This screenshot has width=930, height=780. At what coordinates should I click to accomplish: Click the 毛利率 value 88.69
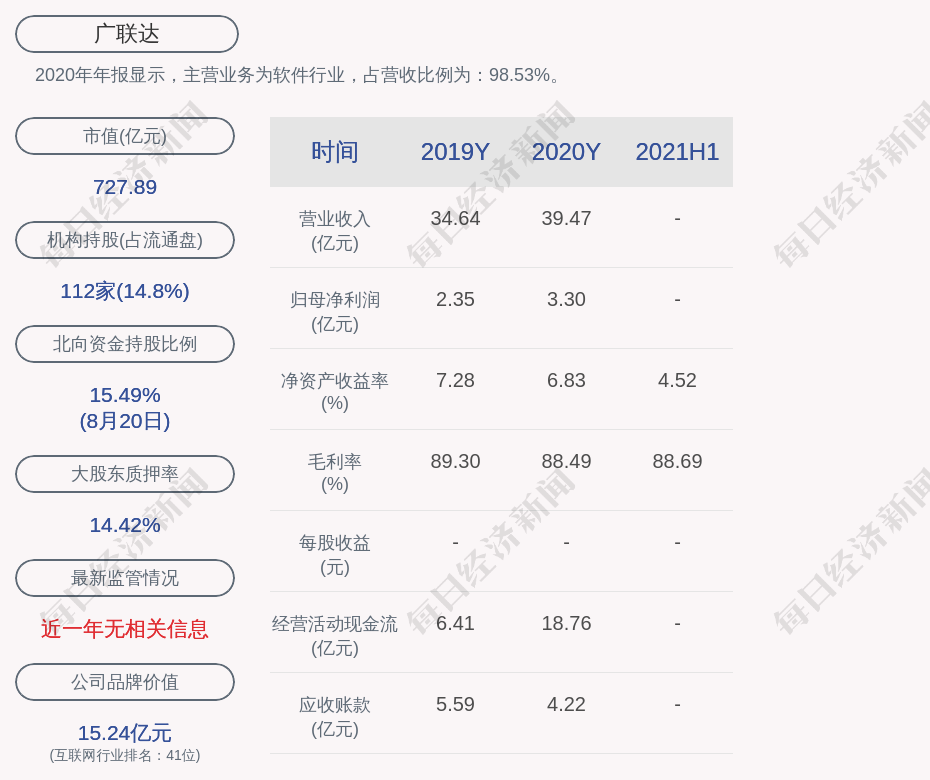(677, 461)
